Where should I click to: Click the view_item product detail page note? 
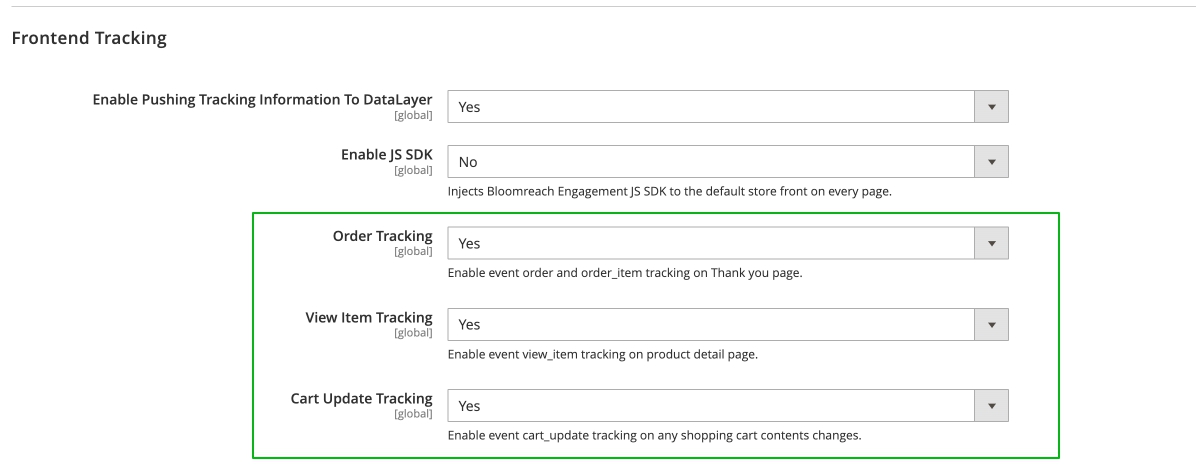[602, 354]
